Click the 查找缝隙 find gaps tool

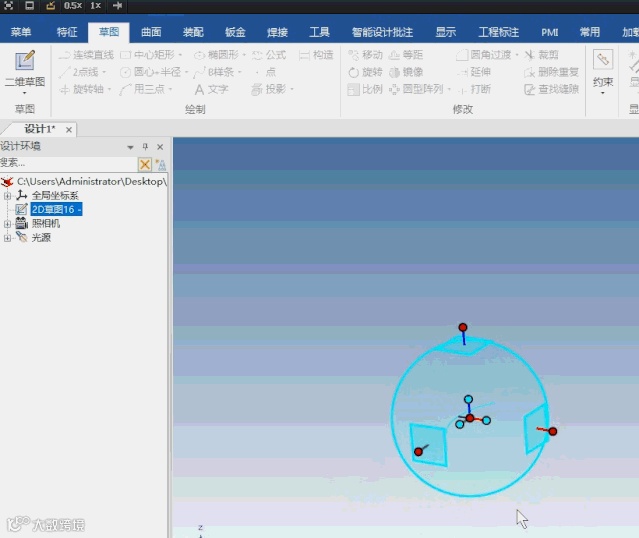coord(551,89)
